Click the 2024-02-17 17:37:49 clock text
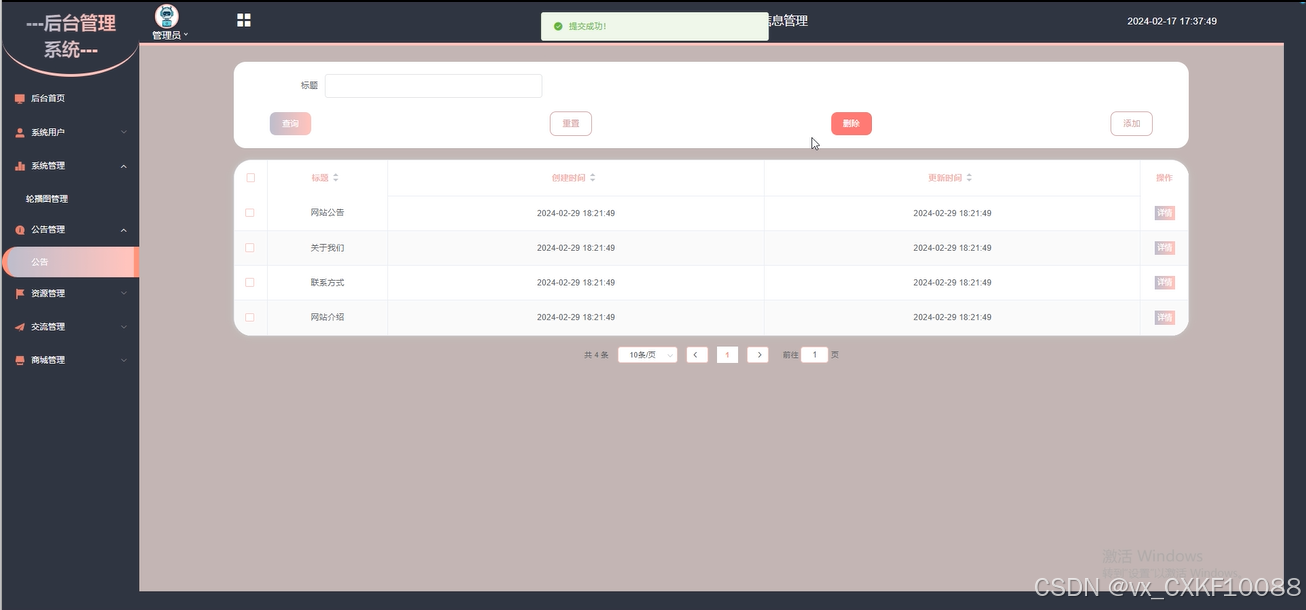Viewport: 1306px width, 610px height. coord(1172,21)
